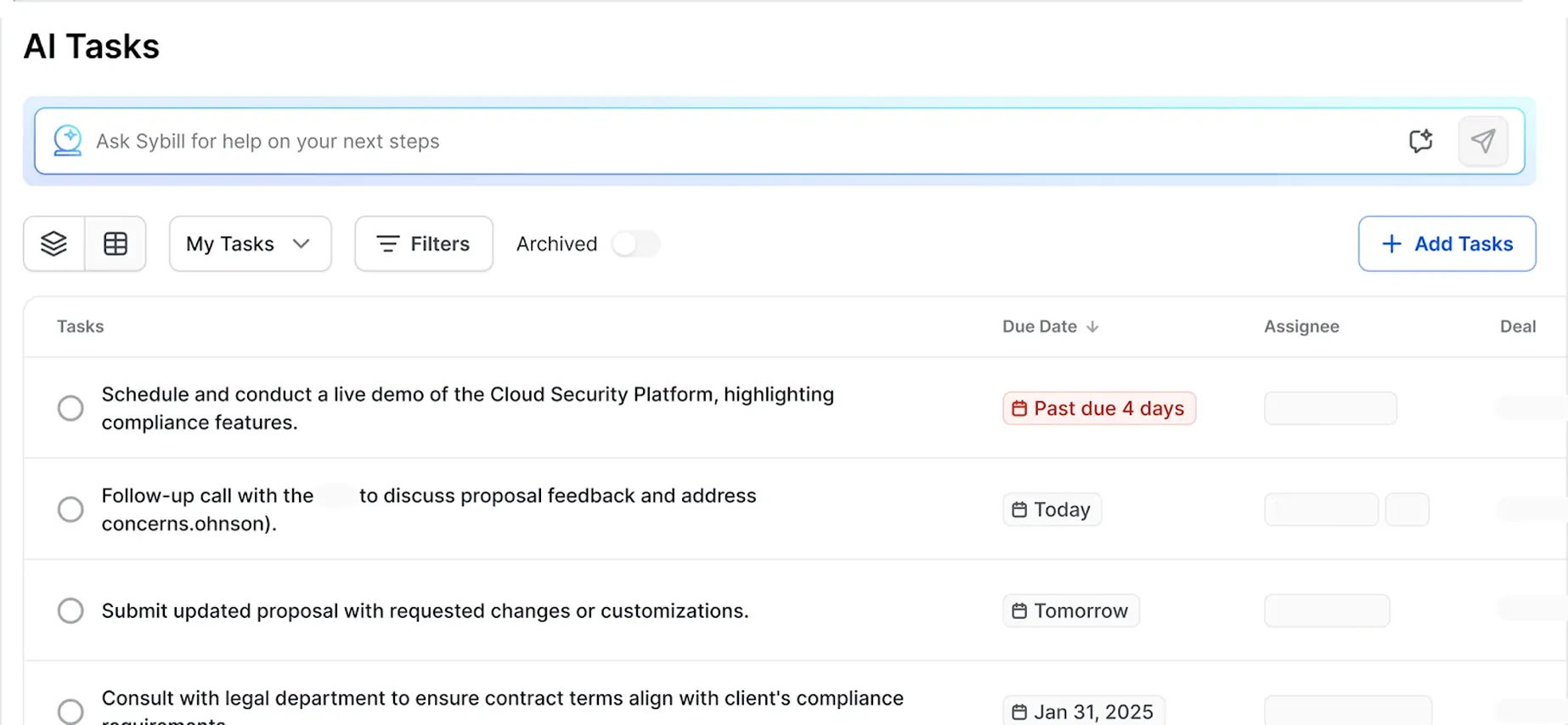
Task: Check off the follow-up call task
Action: (x=71, y=509)
